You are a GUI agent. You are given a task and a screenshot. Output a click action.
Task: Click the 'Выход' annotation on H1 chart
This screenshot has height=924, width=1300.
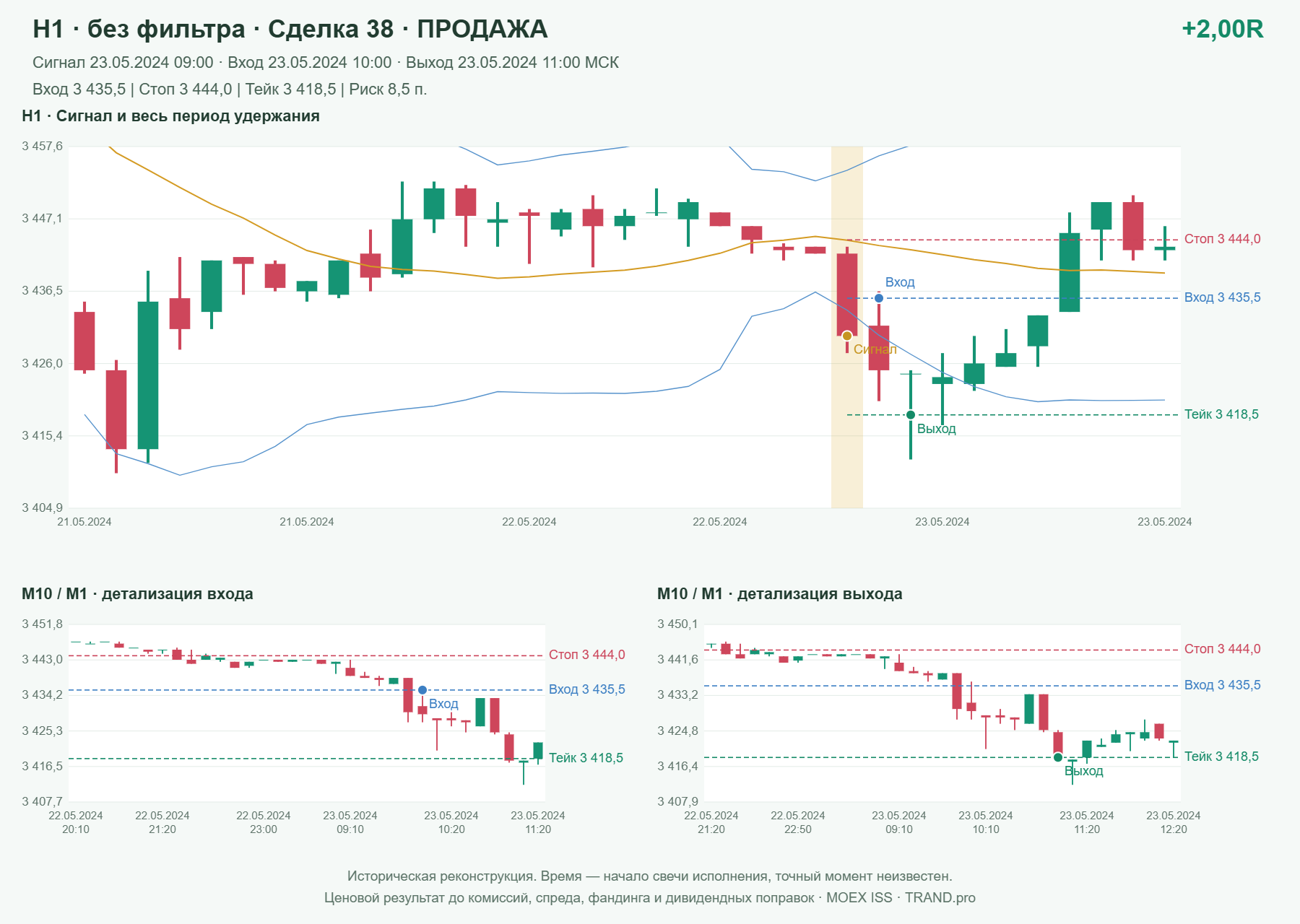(x=937, y=429)
